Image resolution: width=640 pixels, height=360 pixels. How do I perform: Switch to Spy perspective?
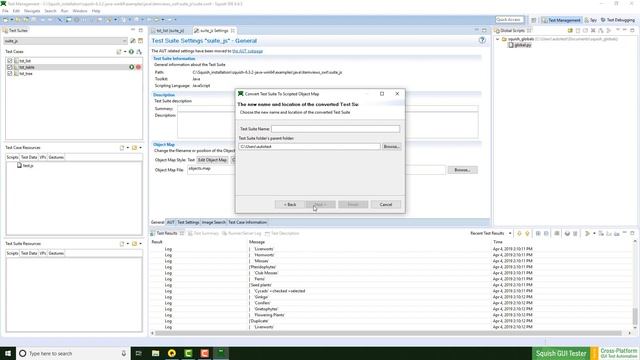point(591,20)
